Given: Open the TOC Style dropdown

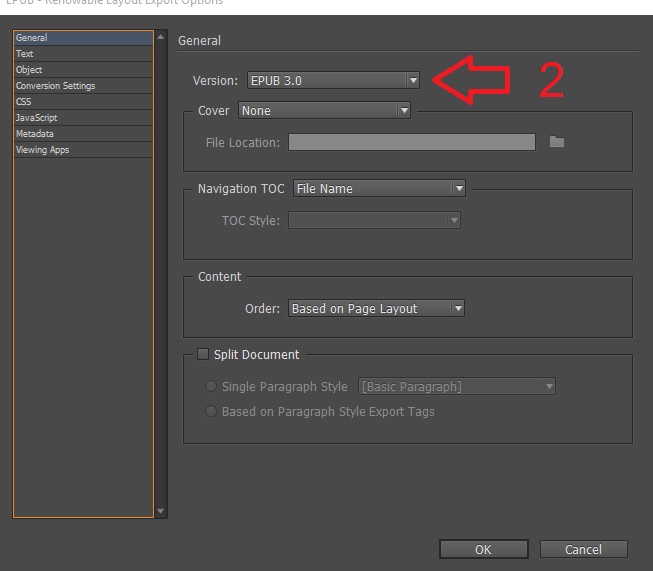Looking at the screenshot, I should 374,220.
